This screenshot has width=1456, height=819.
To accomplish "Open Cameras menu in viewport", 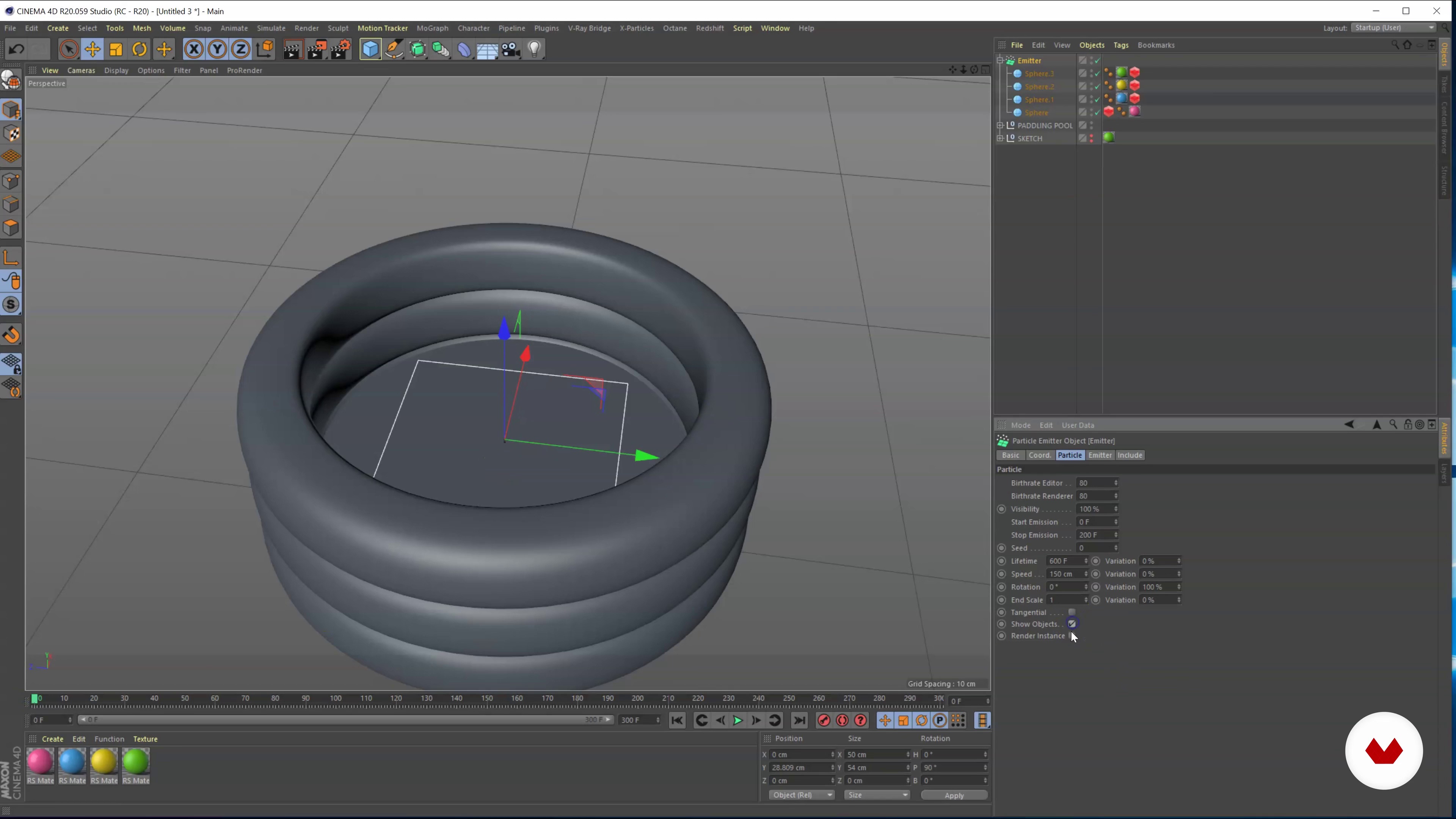I will pos(81,70).
